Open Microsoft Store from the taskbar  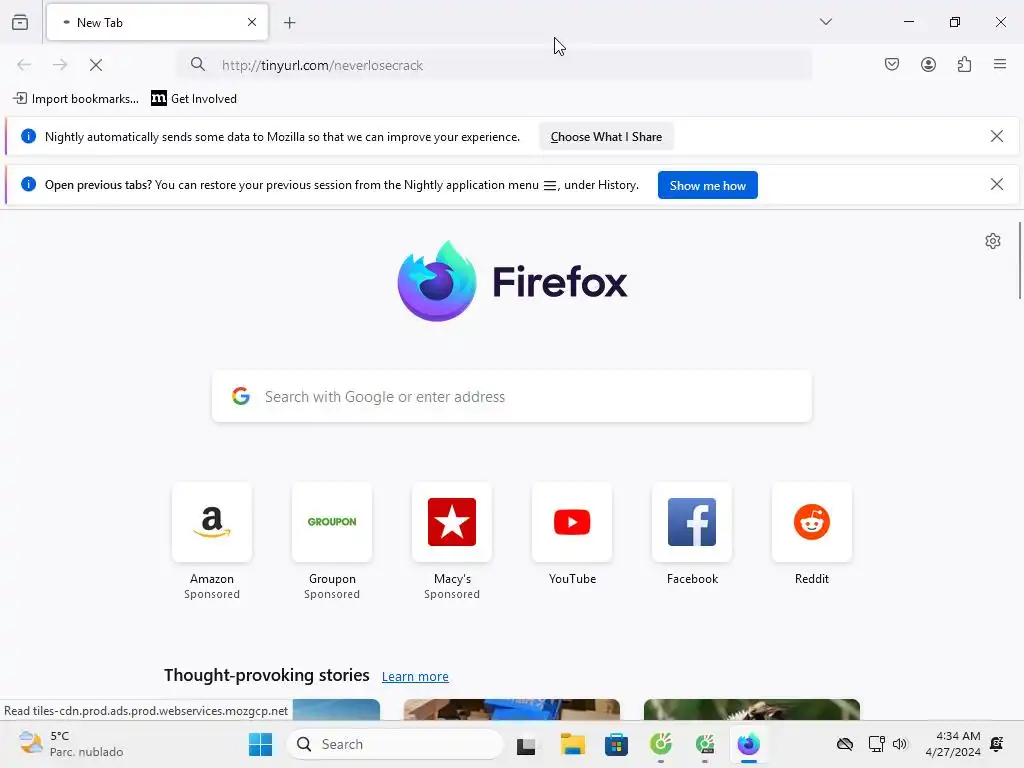(616, 744)
